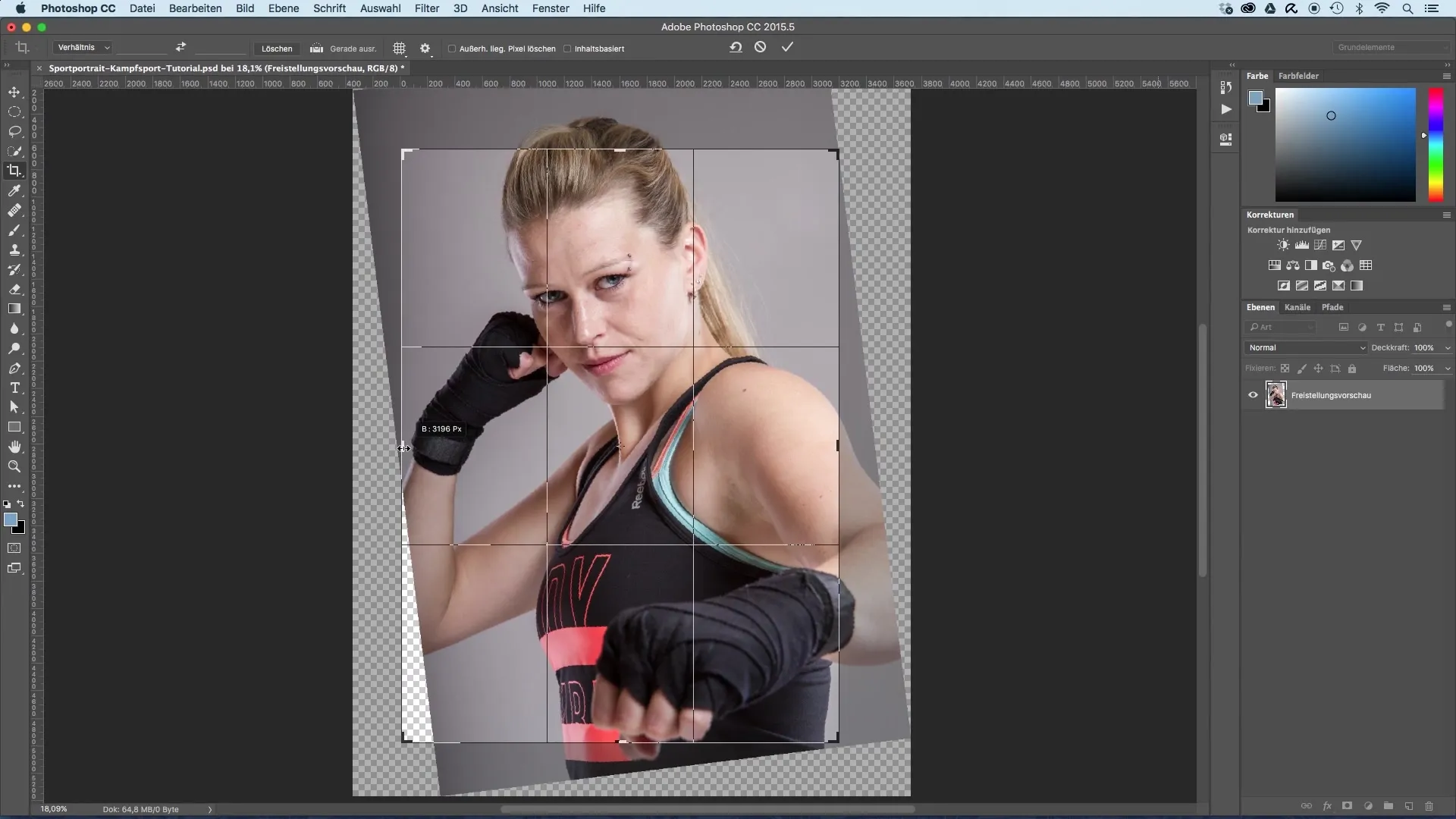This screenshot has height=819, width=1456.
Task: Select the Lasso tool
Action: [14, 131]
